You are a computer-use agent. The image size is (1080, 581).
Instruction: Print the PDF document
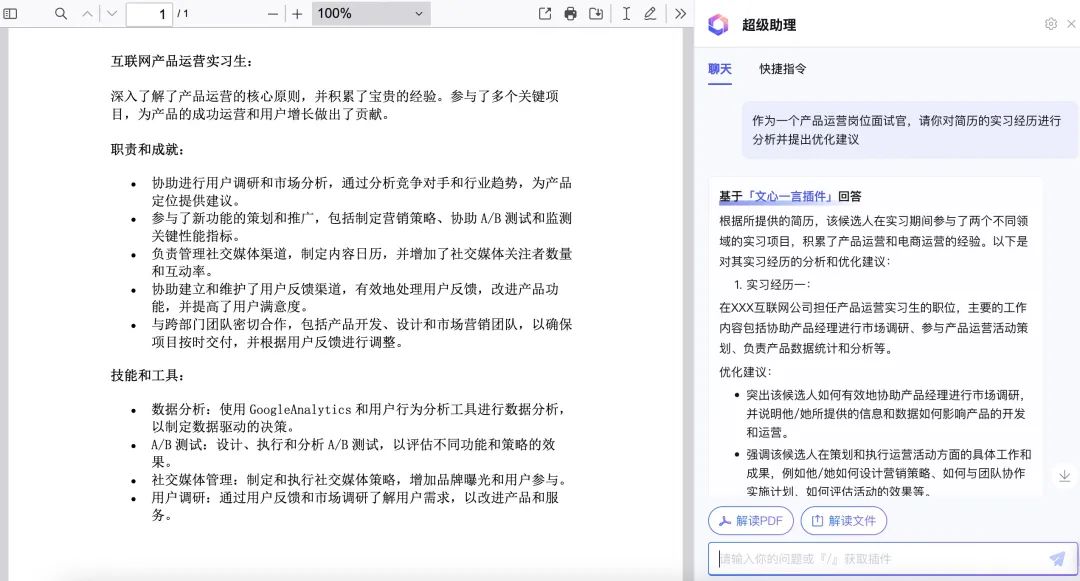click(570, 14)
